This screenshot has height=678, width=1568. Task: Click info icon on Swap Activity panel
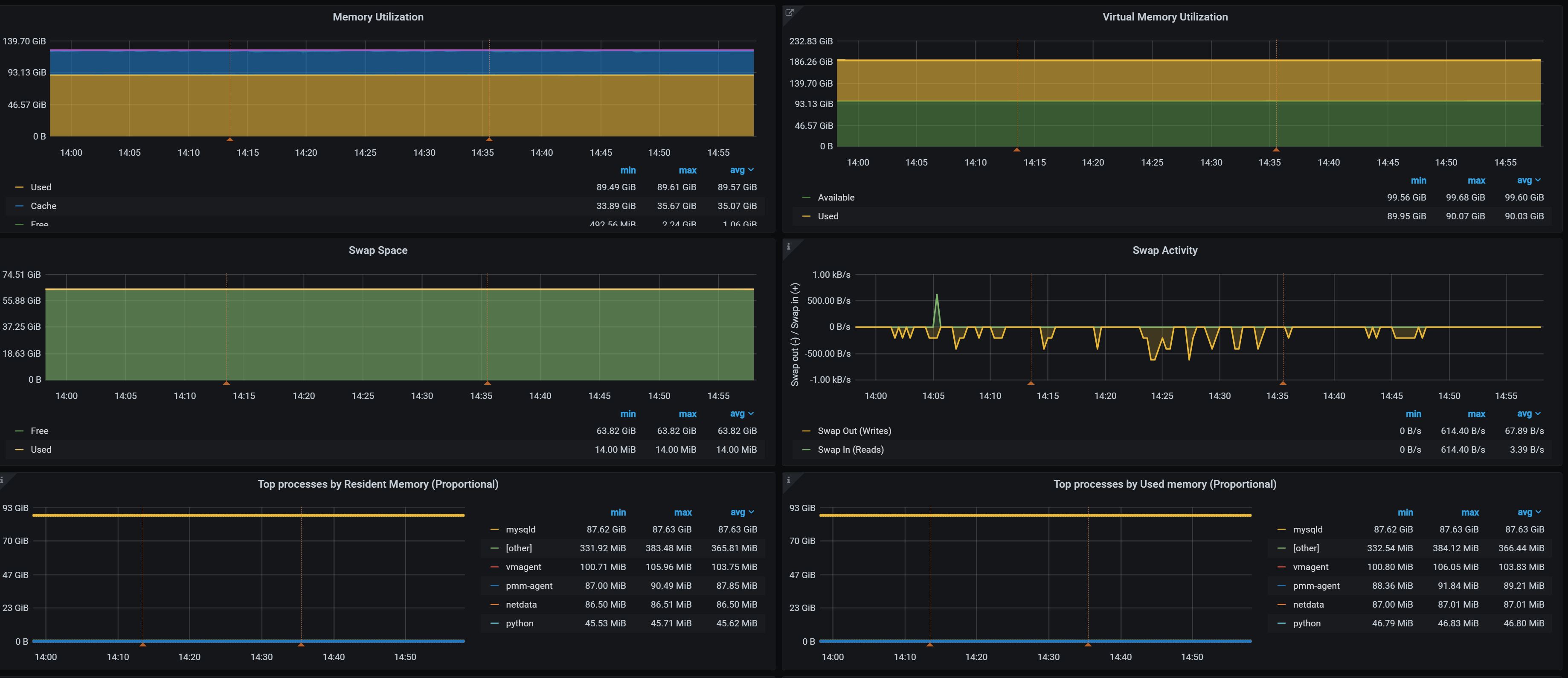click(788, 247)
